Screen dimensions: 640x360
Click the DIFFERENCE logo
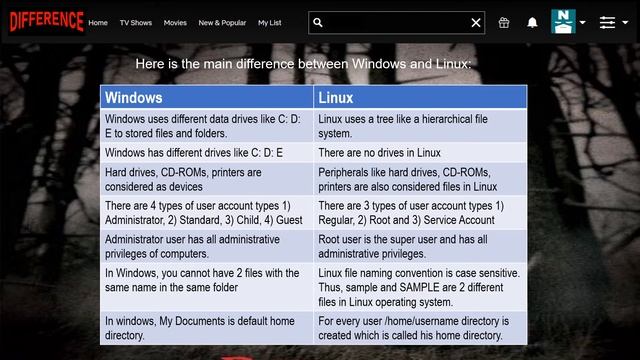tap(47, 21)
